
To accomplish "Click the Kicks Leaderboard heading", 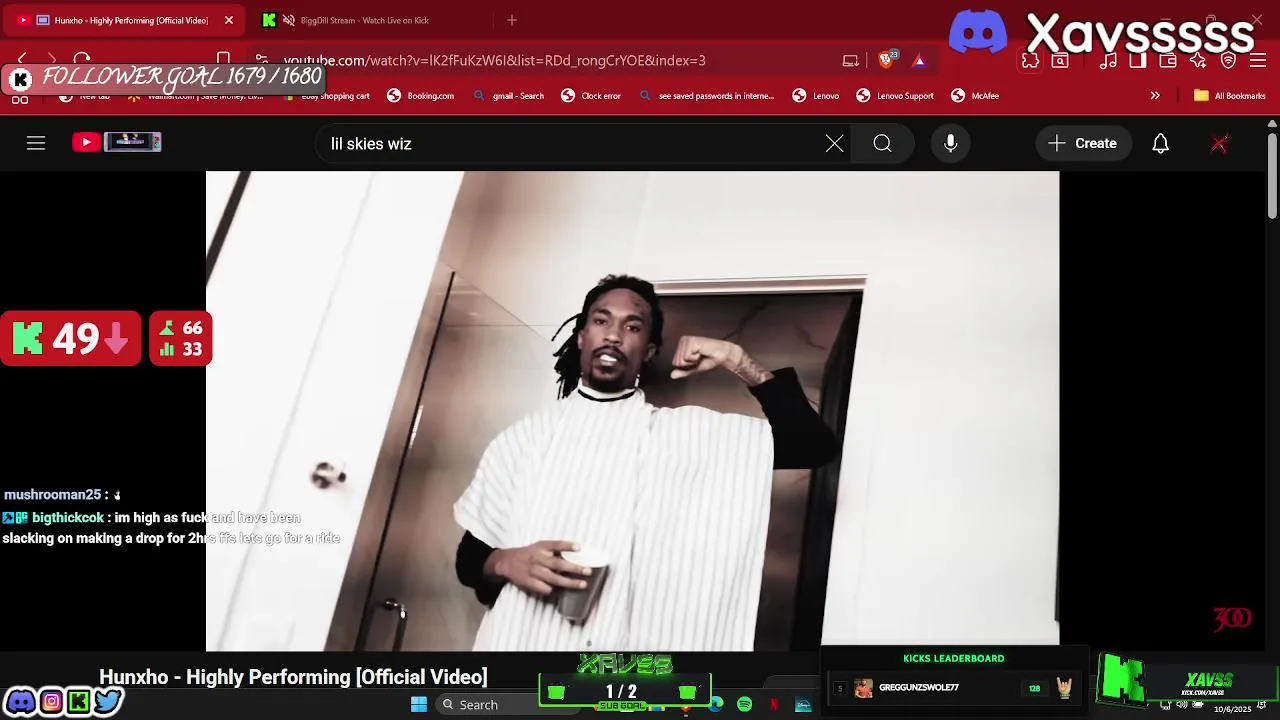I will pyautogui.click(x=953, y=659).
